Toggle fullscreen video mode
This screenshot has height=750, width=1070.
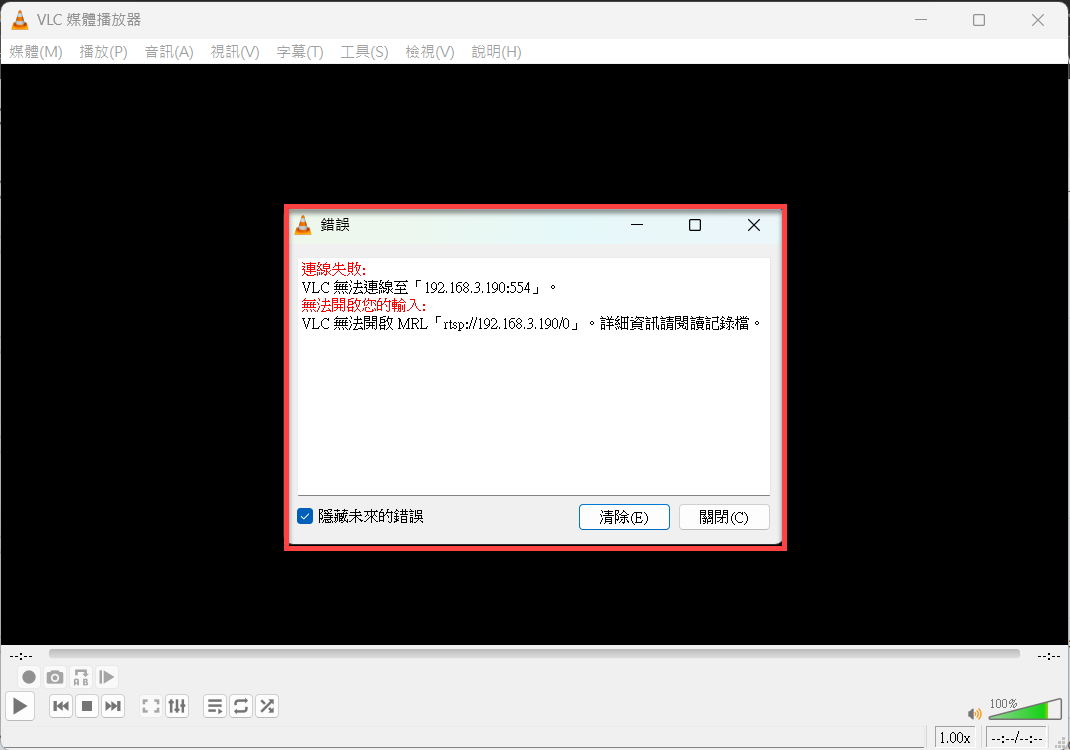151,706
